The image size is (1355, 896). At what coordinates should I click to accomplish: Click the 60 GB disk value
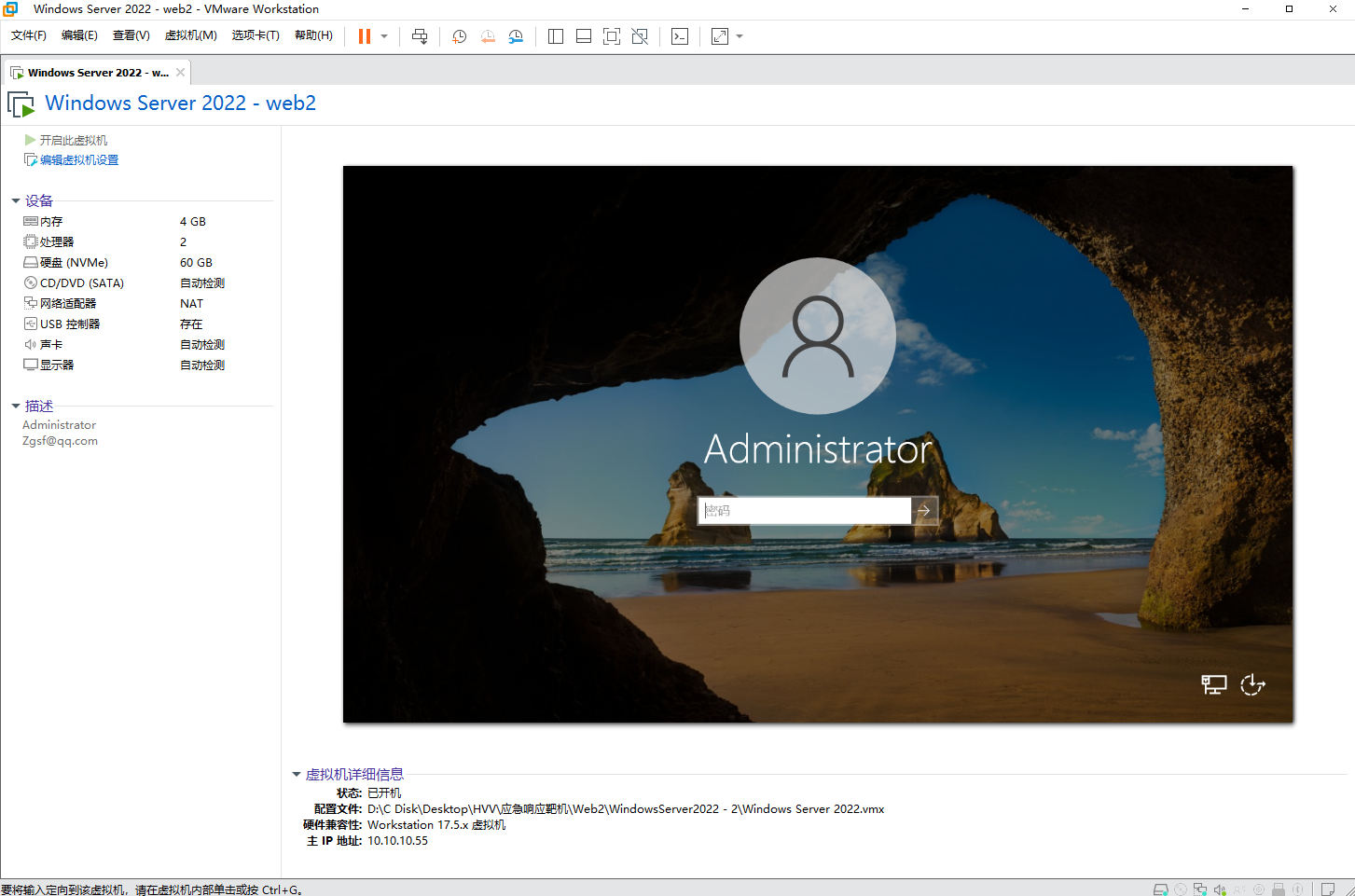(196, 263)
